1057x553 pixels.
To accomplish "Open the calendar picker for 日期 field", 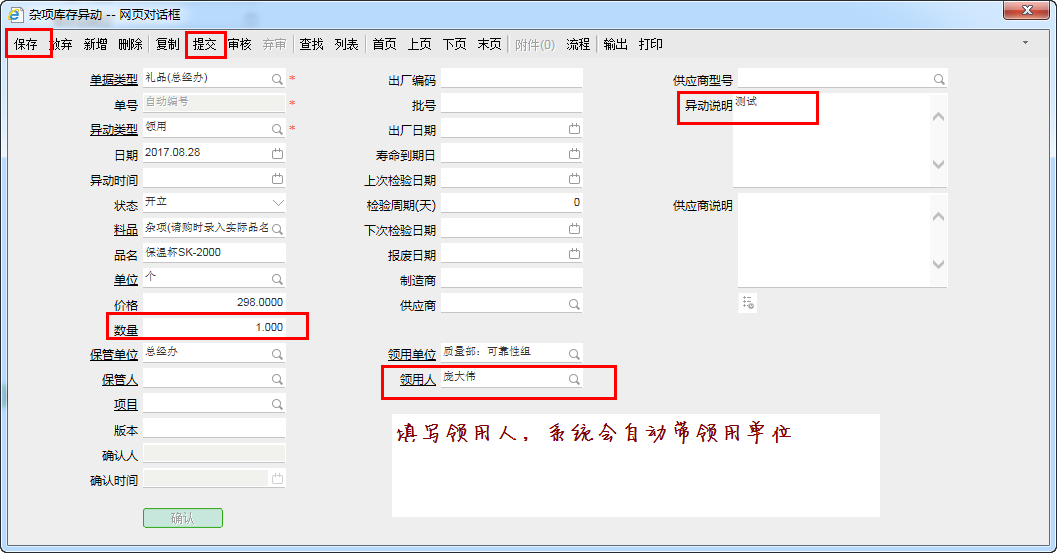I will pyautogui.click(x=277, y=153).
